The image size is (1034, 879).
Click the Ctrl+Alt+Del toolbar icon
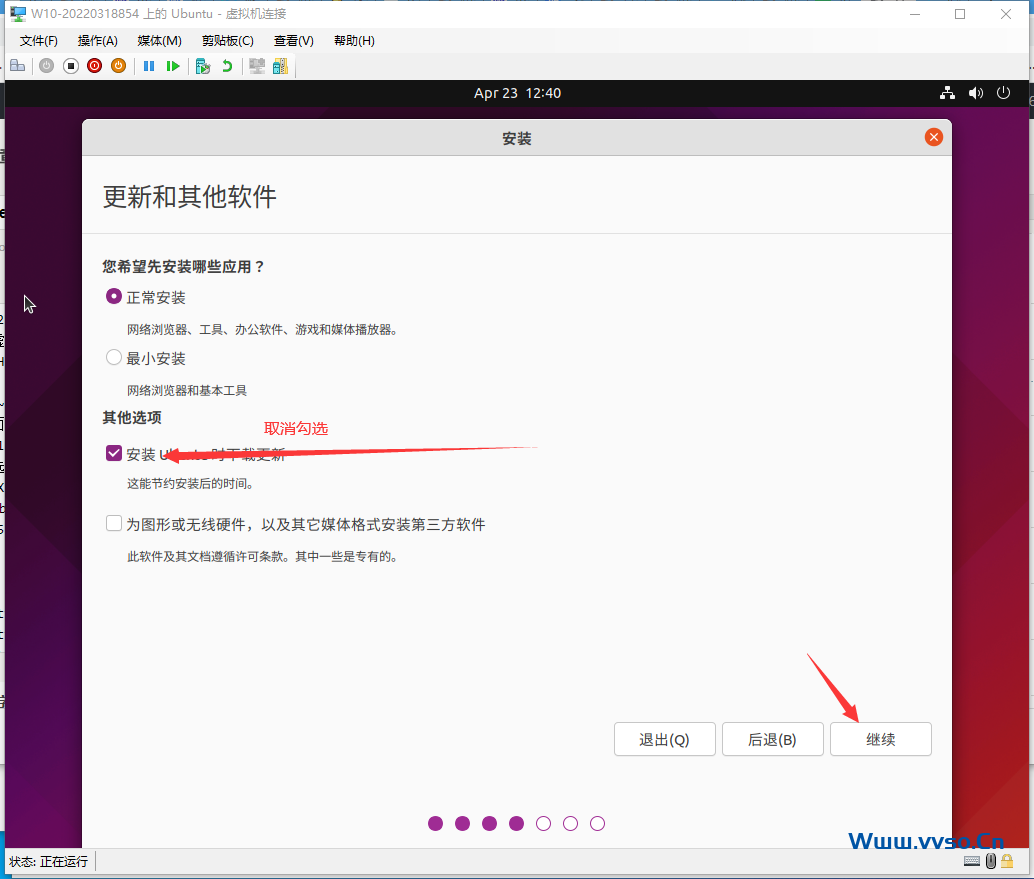coord(18,66)
